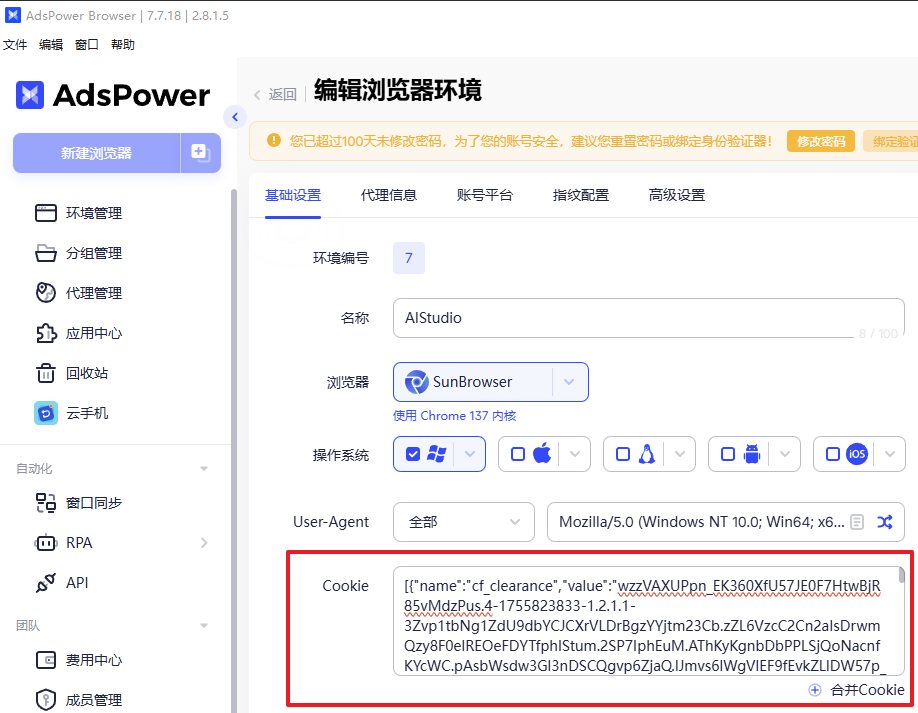
Task: Click the shuffle User-Agent randomize icon
Action: (885, 522)
